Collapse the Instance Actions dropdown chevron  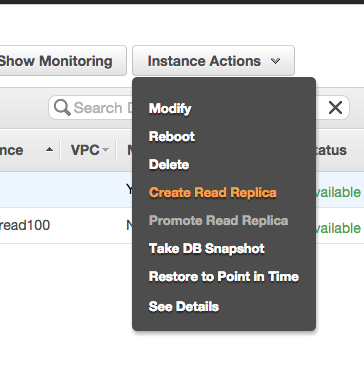[x=275, y=61]
